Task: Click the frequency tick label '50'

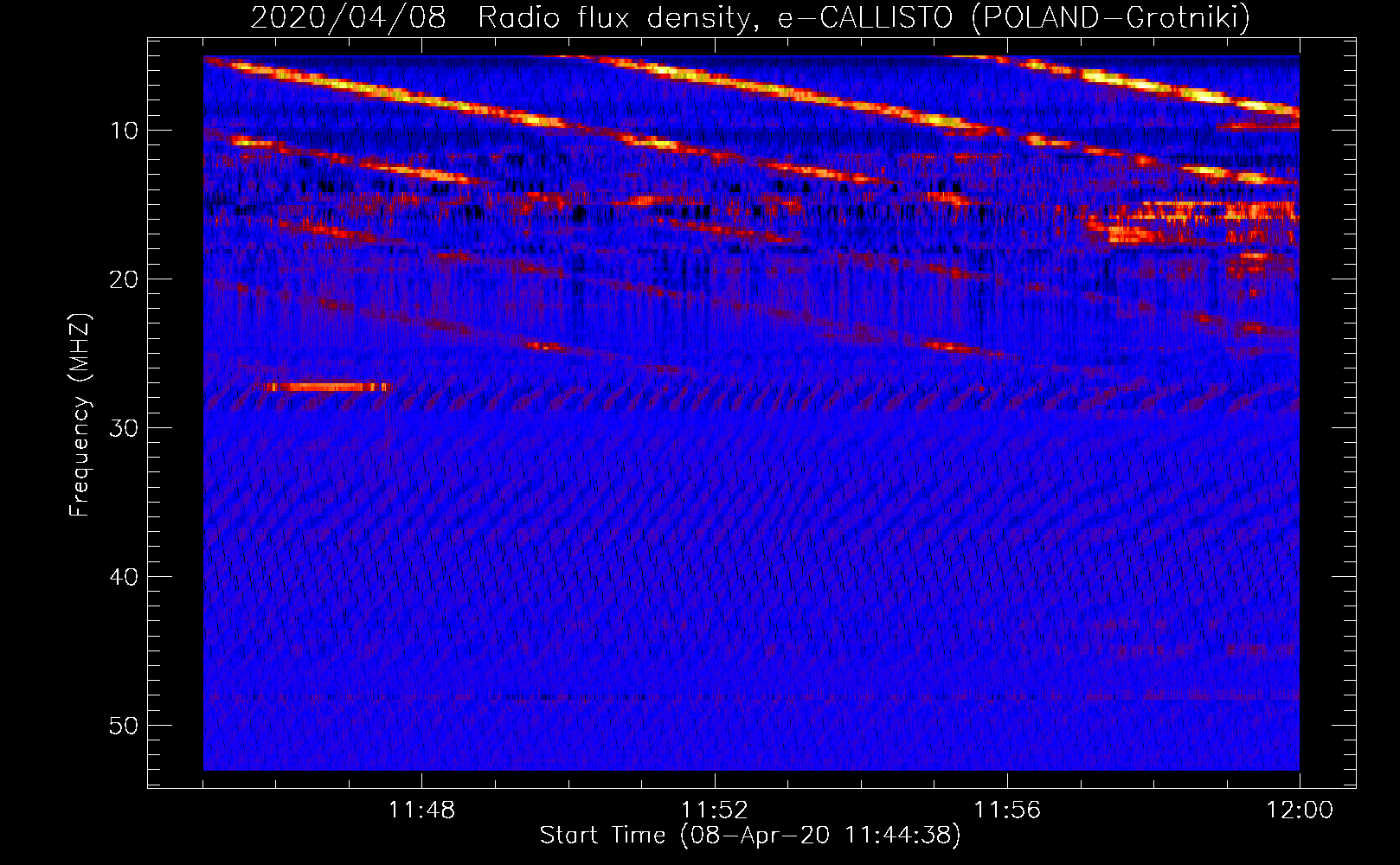Action: pyautogui.click(x=125, y=725)
